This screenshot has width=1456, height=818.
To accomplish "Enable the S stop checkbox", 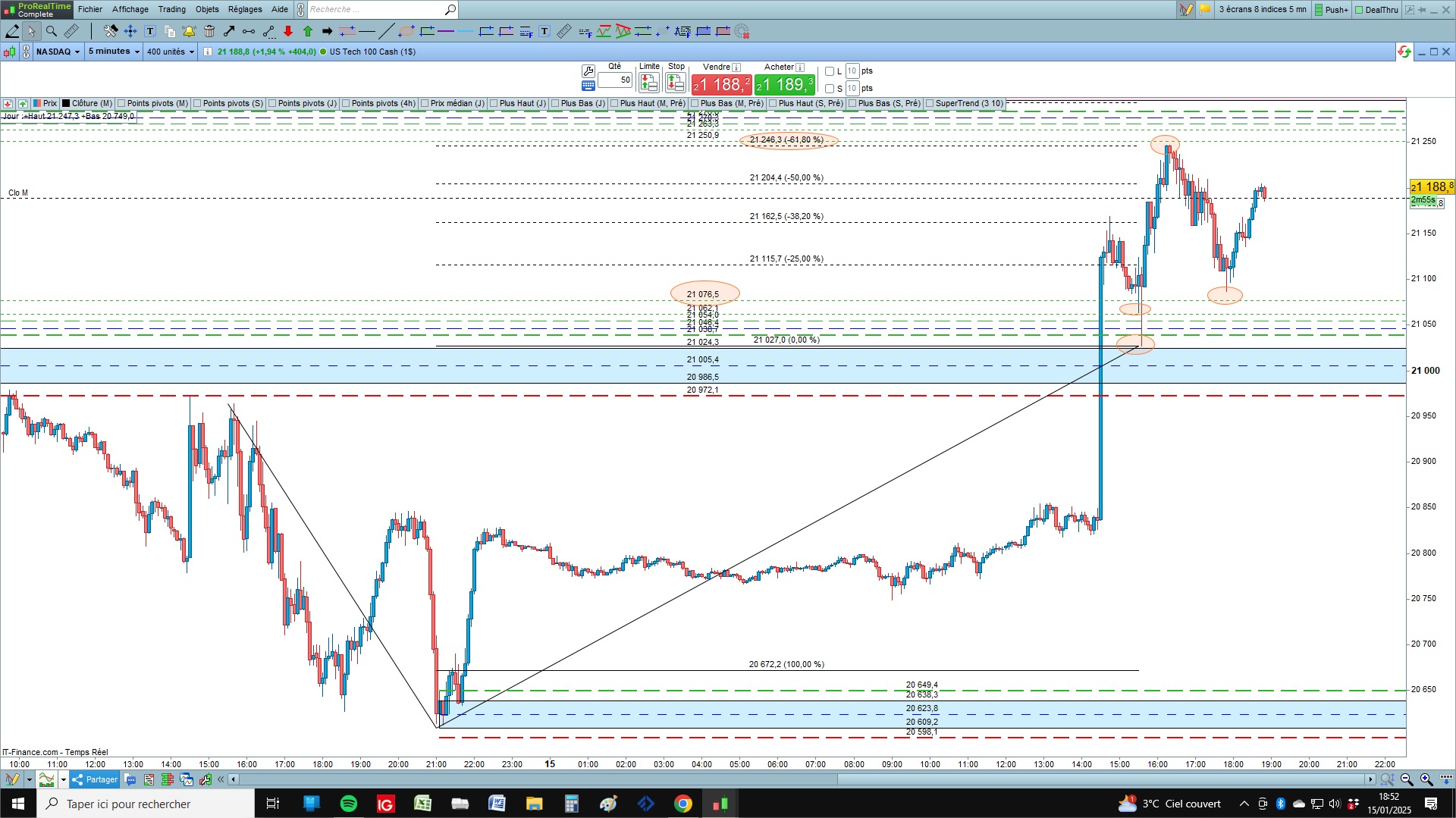I will (830, 89).
